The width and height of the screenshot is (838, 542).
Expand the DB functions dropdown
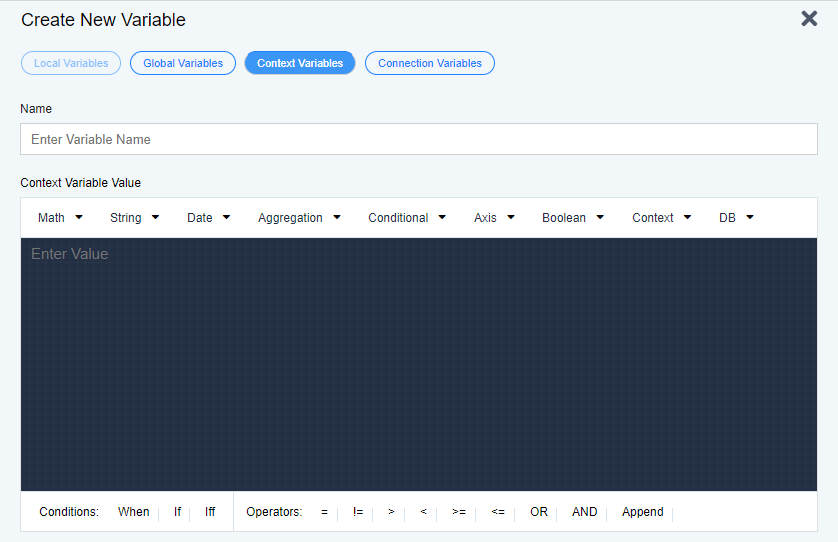click(736, 218)
